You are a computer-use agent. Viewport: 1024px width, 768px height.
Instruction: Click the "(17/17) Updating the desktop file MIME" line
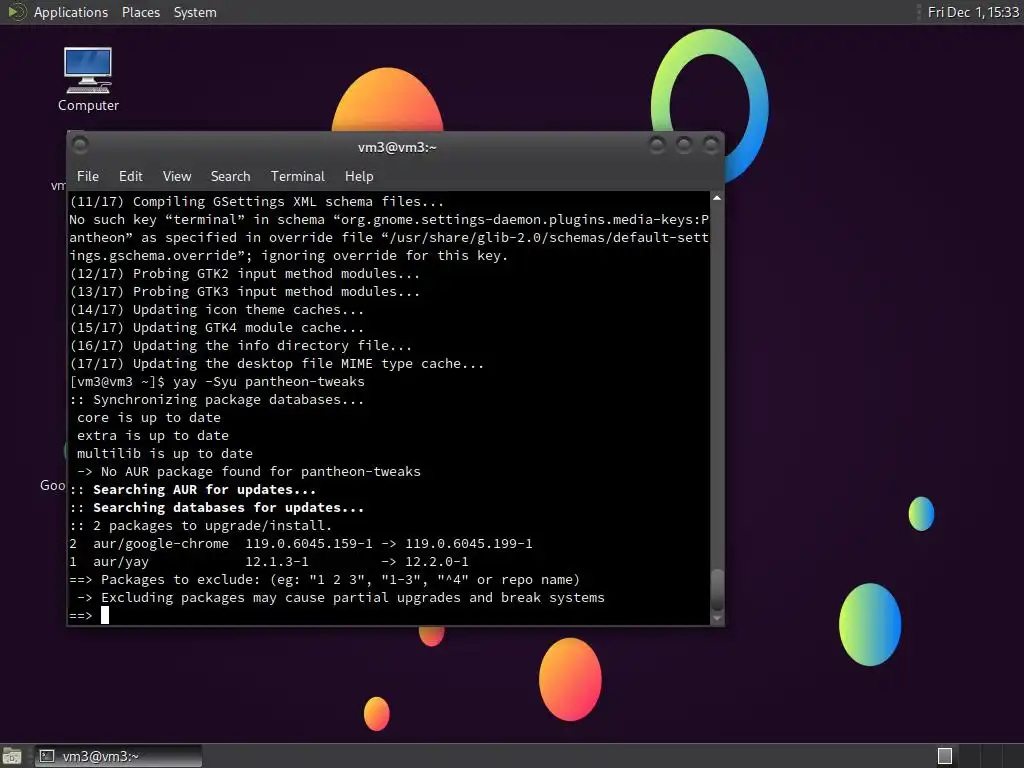point(277,364)
